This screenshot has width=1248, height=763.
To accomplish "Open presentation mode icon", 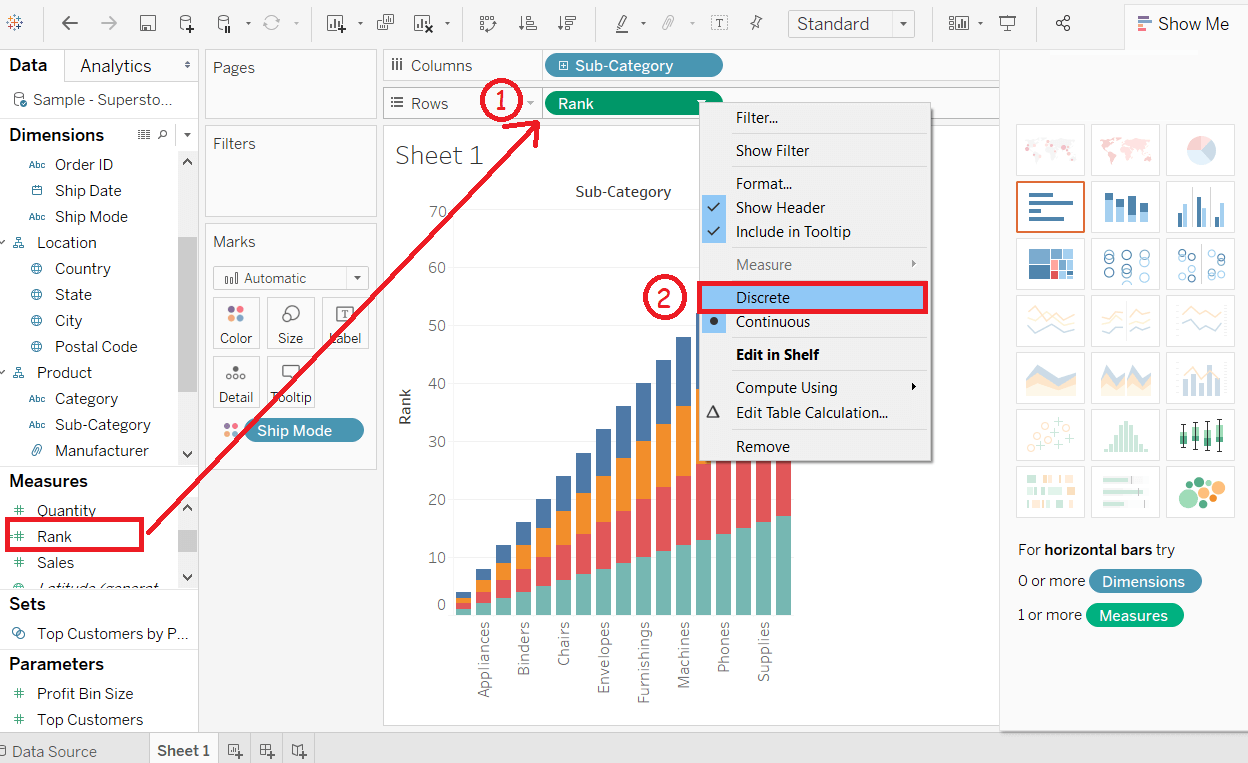I will point(1008,23).
